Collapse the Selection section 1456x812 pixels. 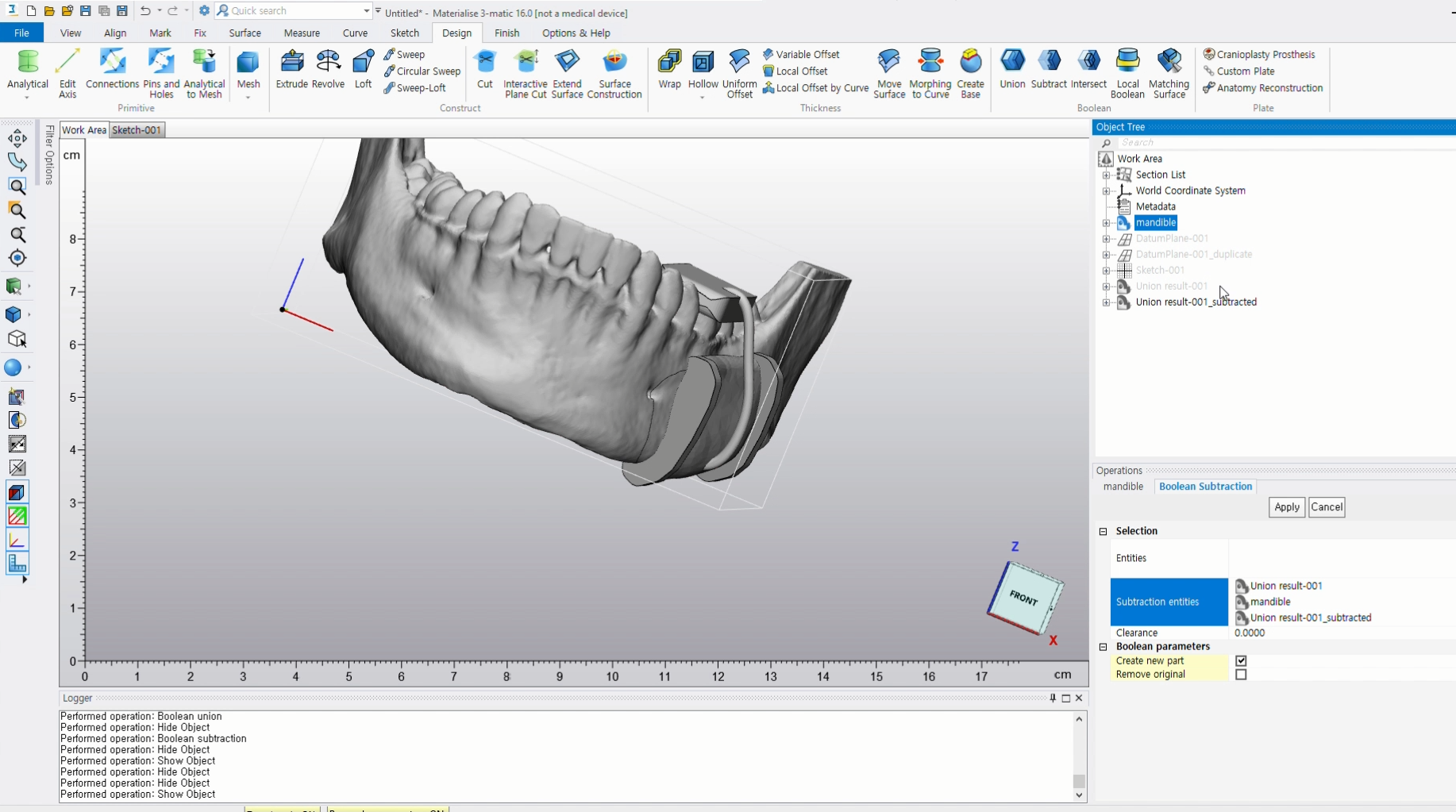point(1103,531)
